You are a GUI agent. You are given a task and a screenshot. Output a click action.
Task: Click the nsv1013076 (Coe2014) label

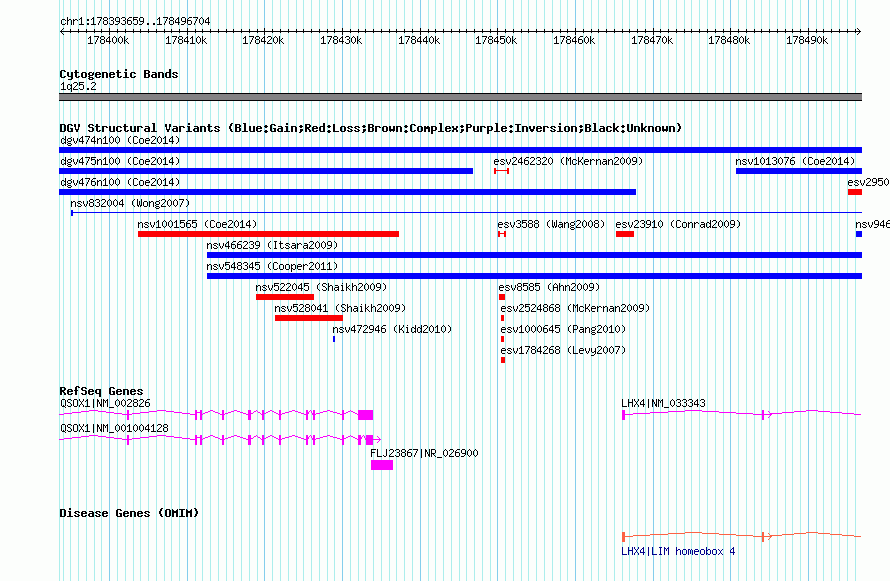[x=795, y=161]
